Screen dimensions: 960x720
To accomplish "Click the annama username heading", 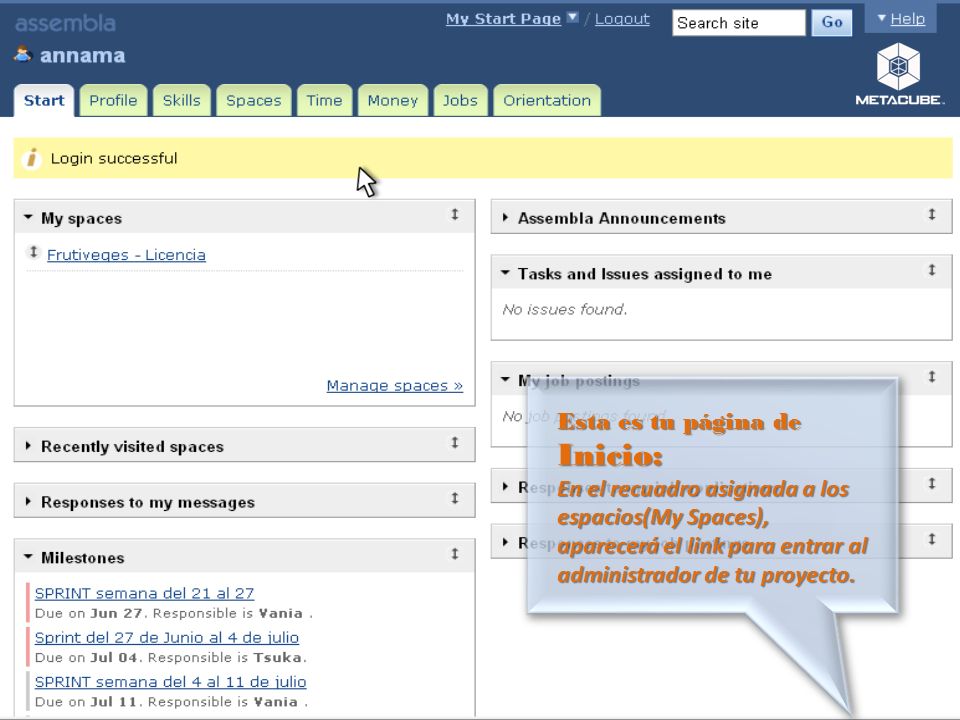I will click(x=83, y=56).
